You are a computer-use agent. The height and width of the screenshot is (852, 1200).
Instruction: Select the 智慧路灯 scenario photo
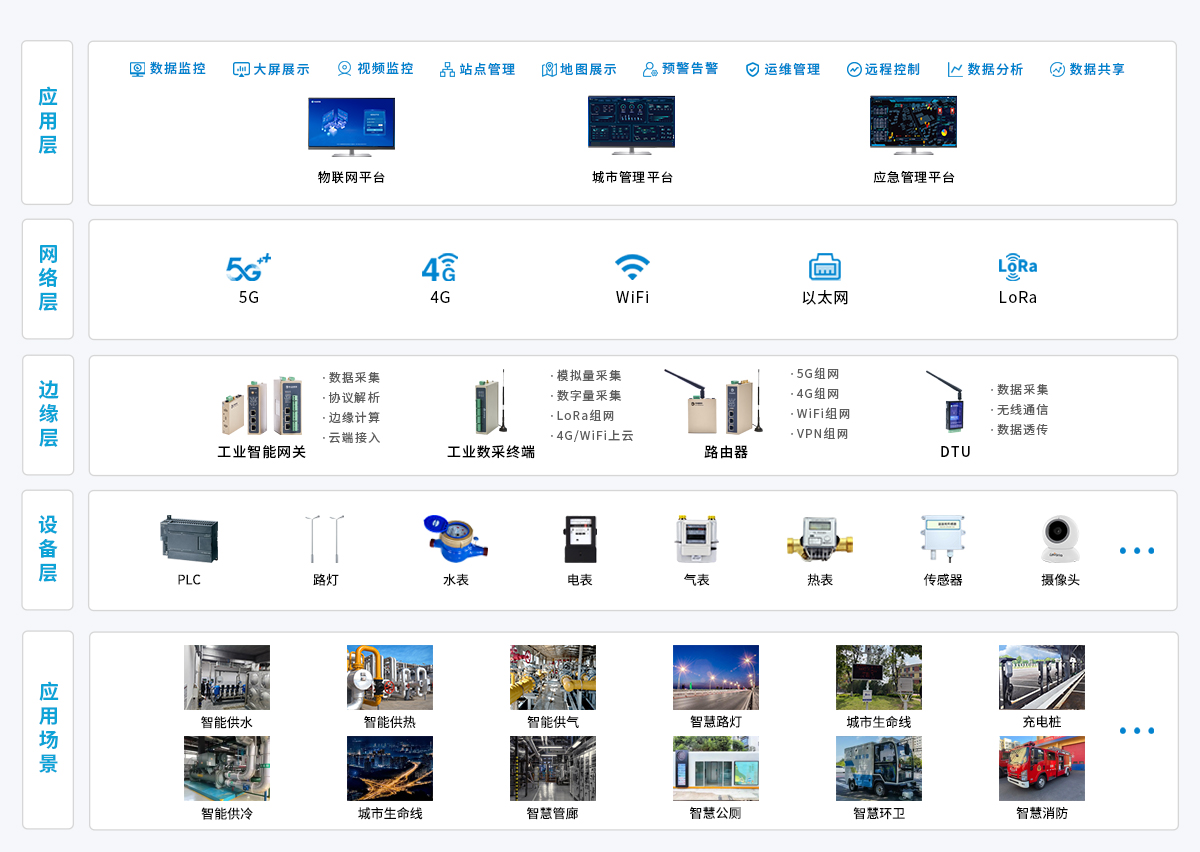pyautogui.click(x=716, y=677)
